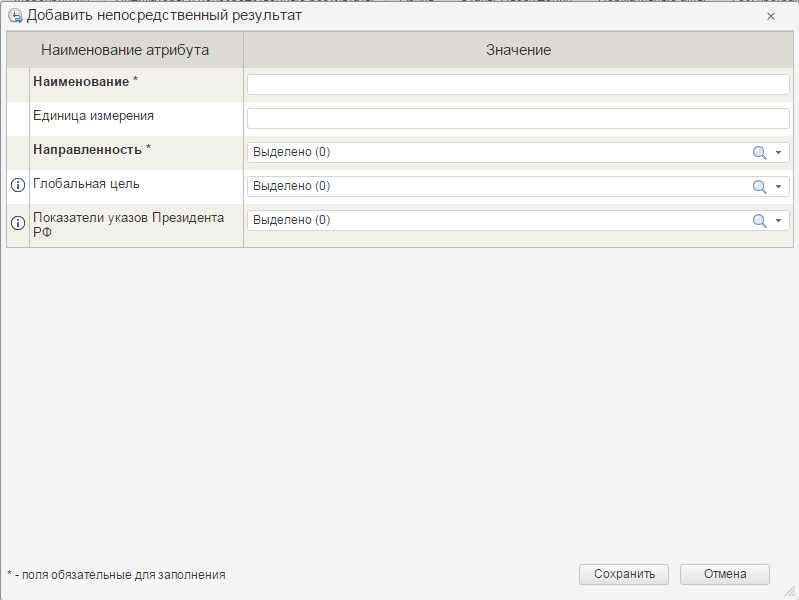Close the Добавить непосредственный результат dialog
This screenshot has height=600, width=799.
(x=771, y=16)
